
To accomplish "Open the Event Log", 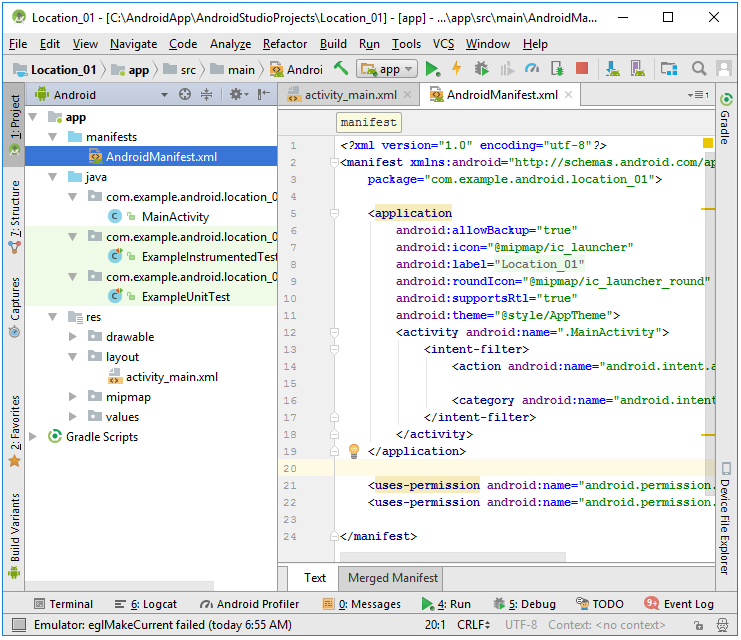I will click(679, 604).
